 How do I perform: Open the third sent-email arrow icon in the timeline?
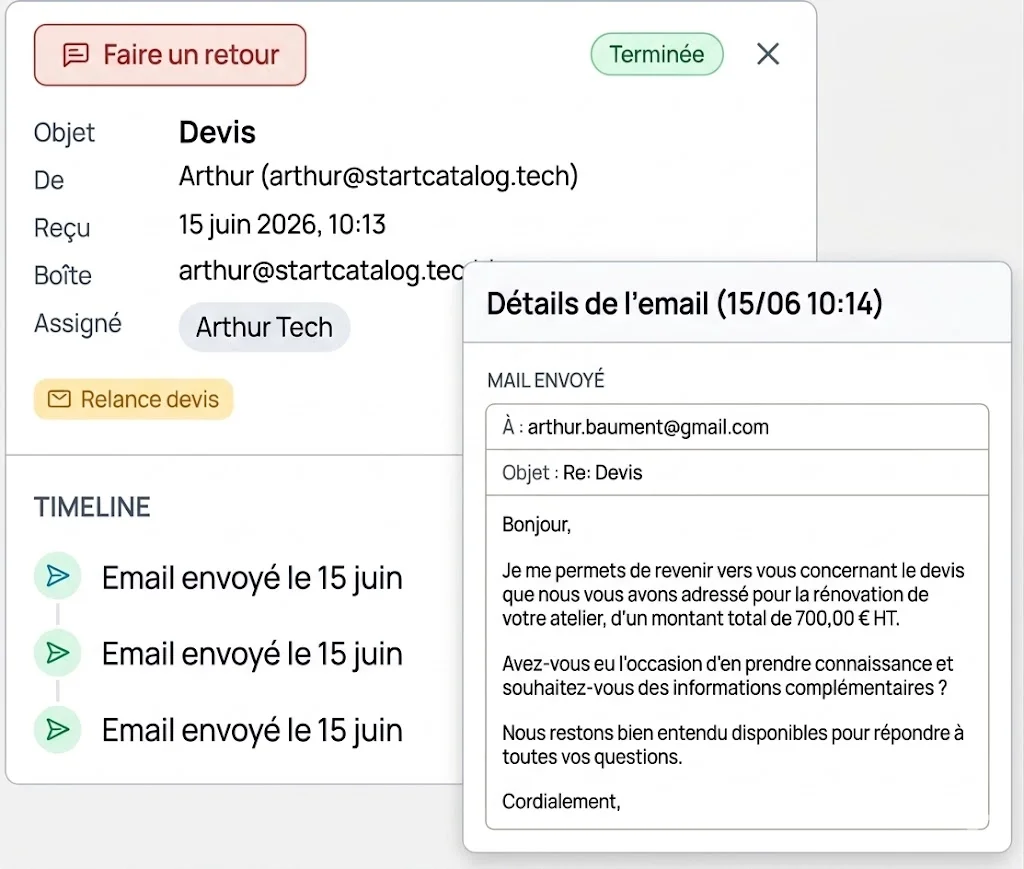[57, 729]
